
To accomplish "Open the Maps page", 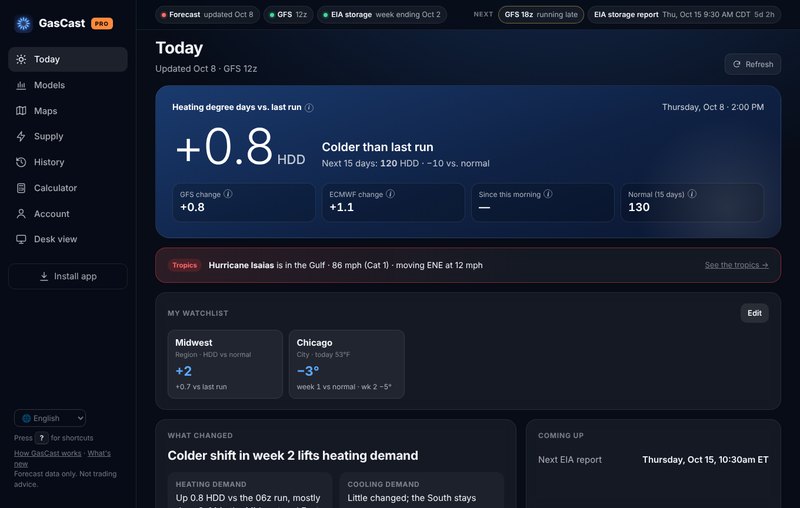I will pos(68,111).
